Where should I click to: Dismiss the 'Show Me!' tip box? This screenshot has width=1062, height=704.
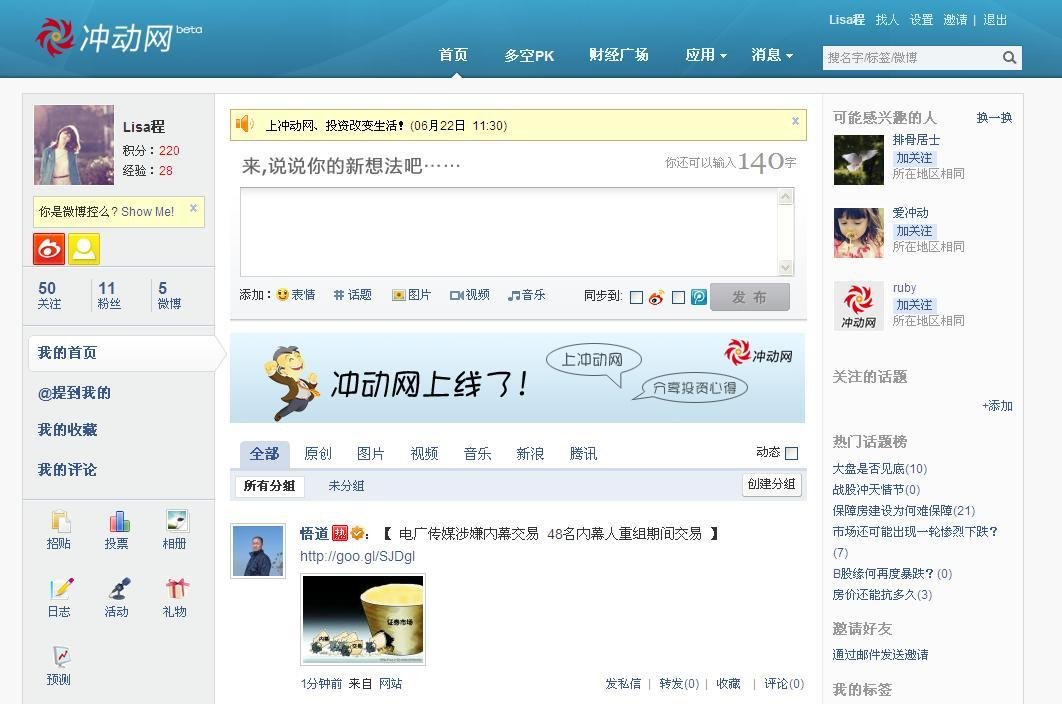(x=193, y=208)
